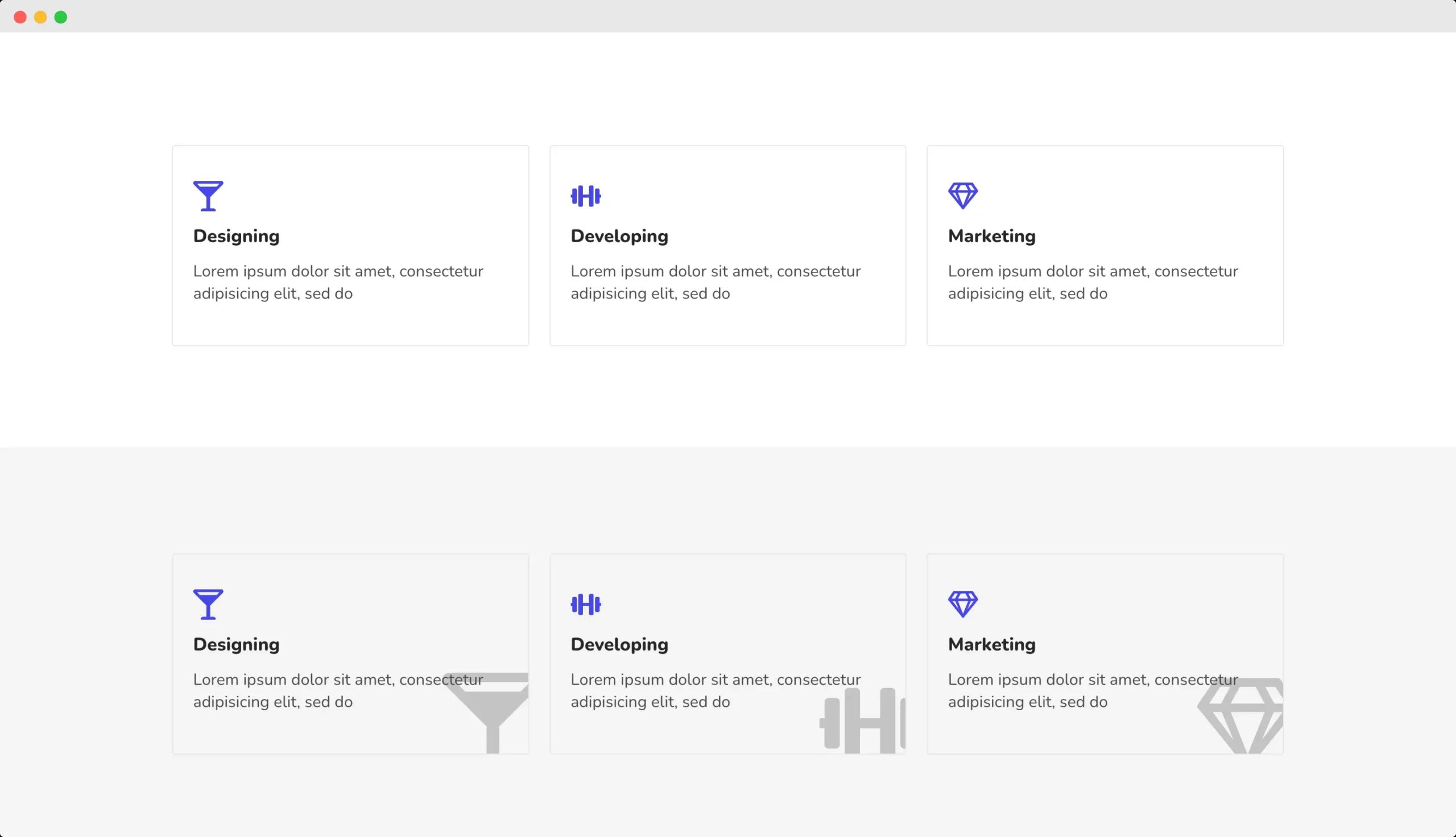Open the Designing card heading link
This screenshot has height=837, width=1456.
tap(235, 236)
